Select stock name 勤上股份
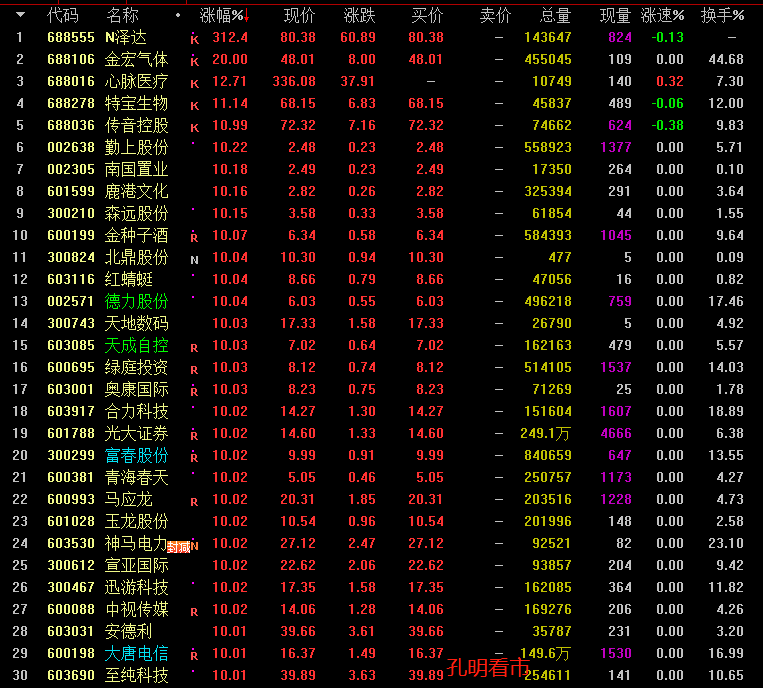Image resolution: width=763 pixels, height=688 pixels. click(136, 147)
